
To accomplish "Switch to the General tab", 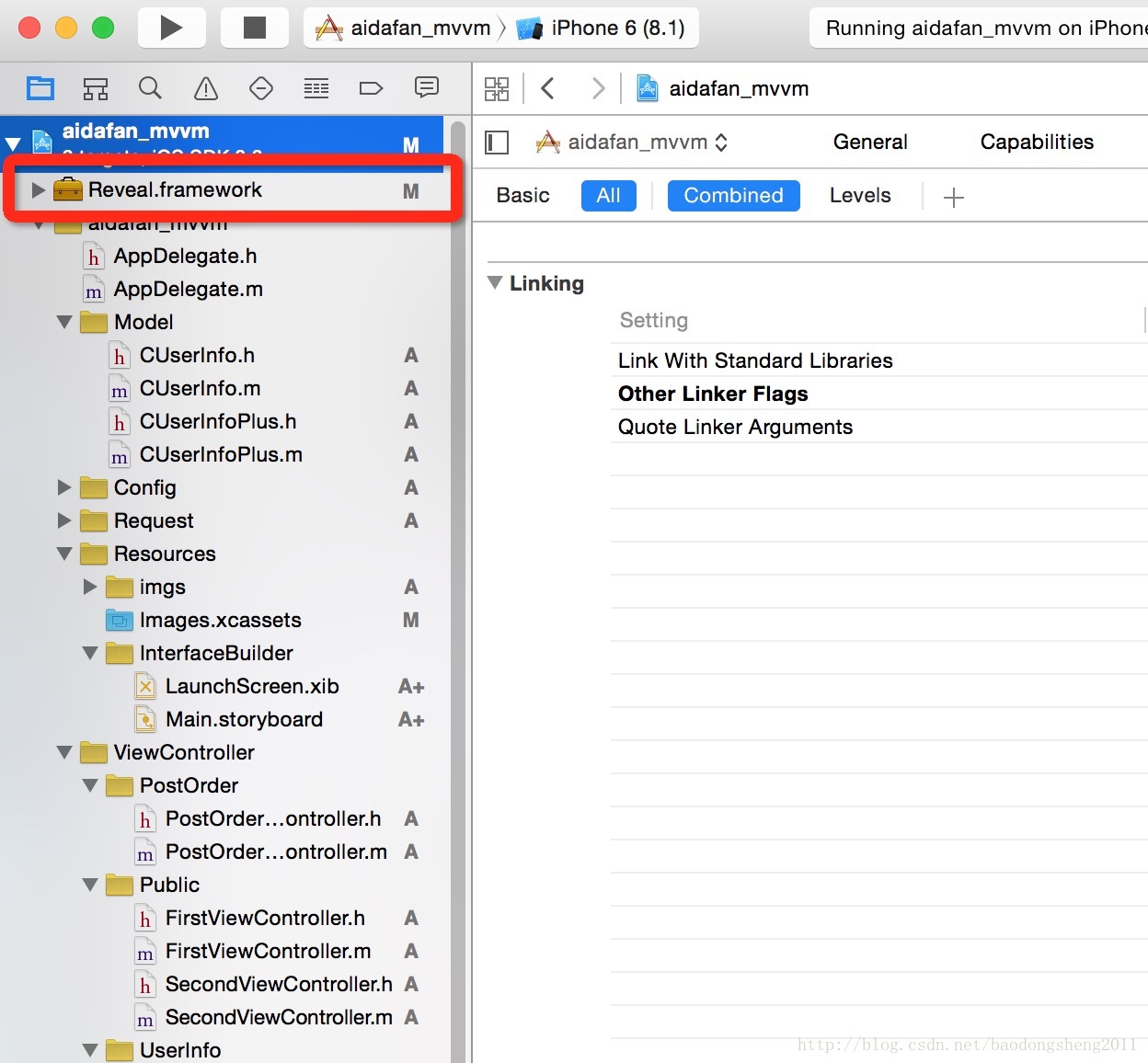I will click(x=870, y=142).
